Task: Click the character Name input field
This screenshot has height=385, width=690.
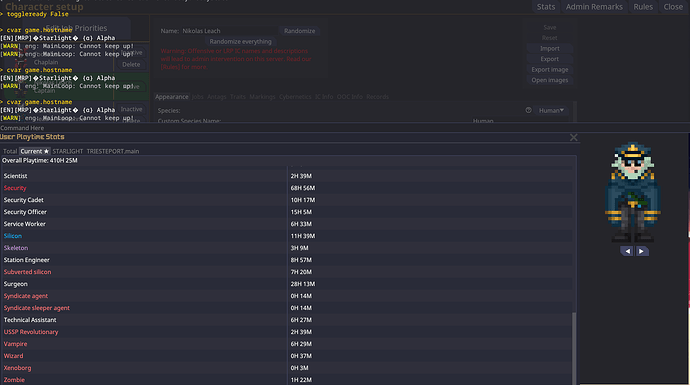Action: point(229,31)
